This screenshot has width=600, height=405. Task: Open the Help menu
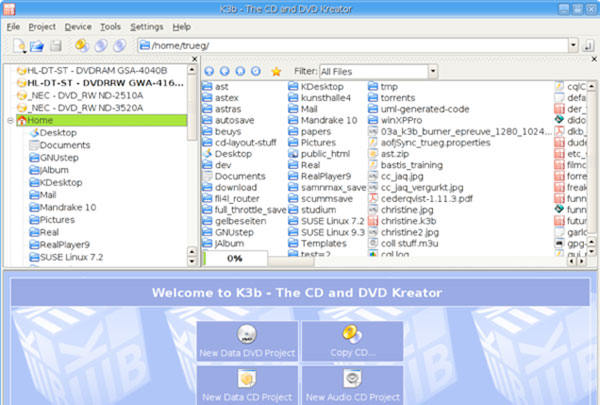click(181, 27)
